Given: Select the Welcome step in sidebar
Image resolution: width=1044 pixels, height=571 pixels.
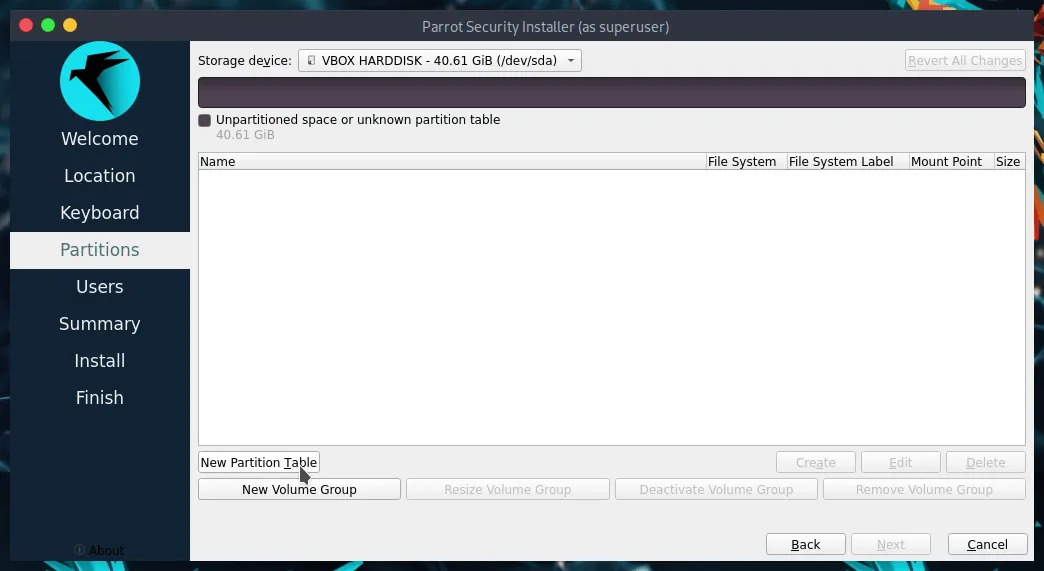Looking at the screenshot, I should pyautogui.click(x=100, y=138).
